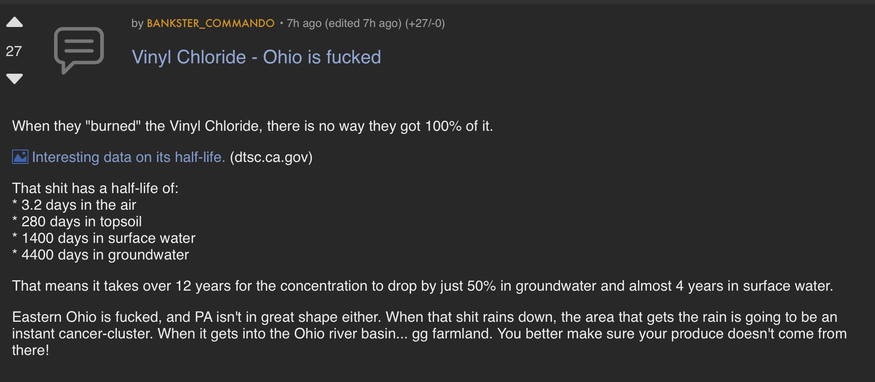Screen dimensions: 875x382
Task: Click the (dtsc.ca.gov) domain label
Action: click(271, 157)
